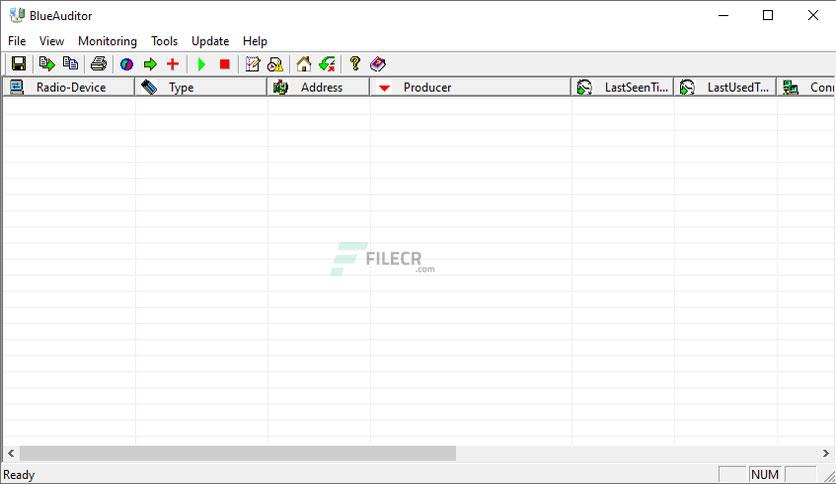Sort by the Type column header
Image resolution: width=836 pixels, height=484 pixels.
(201, 87)
